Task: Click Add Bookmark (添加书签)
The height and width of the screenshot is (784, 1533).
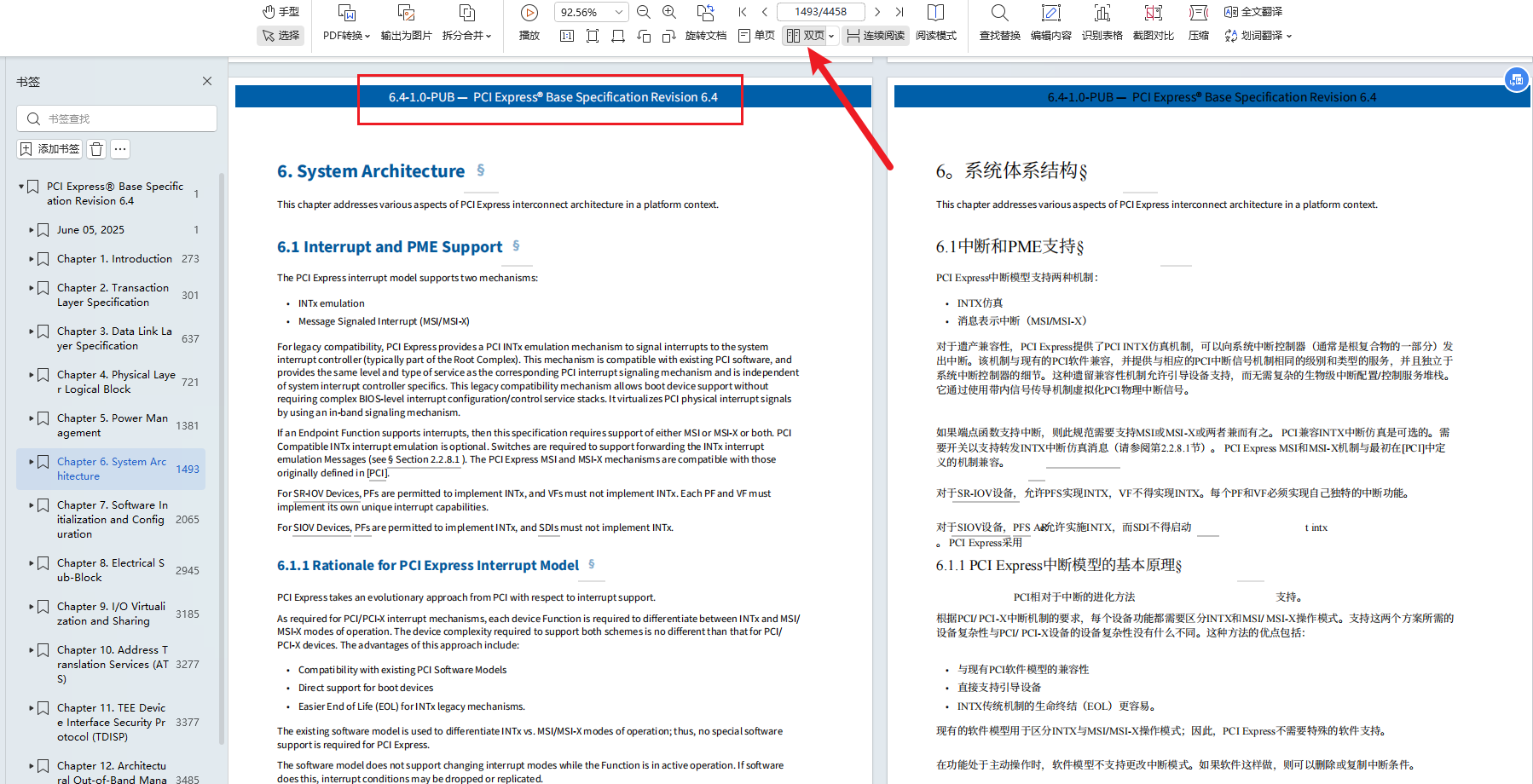Action: click(x=49, y=149)
